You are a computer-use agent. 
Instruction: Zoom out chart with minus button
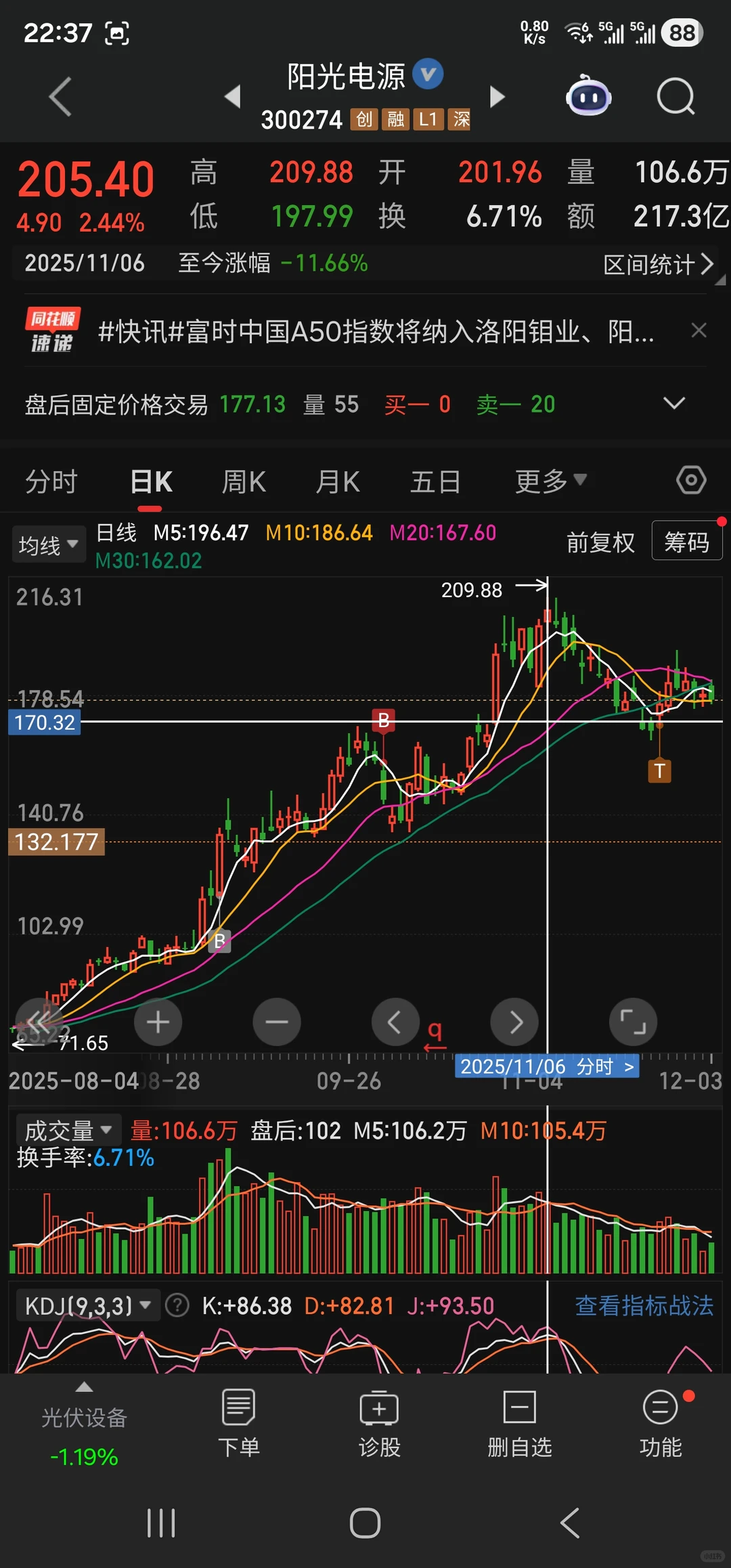pyautogui.click(x=277, y=1022)
